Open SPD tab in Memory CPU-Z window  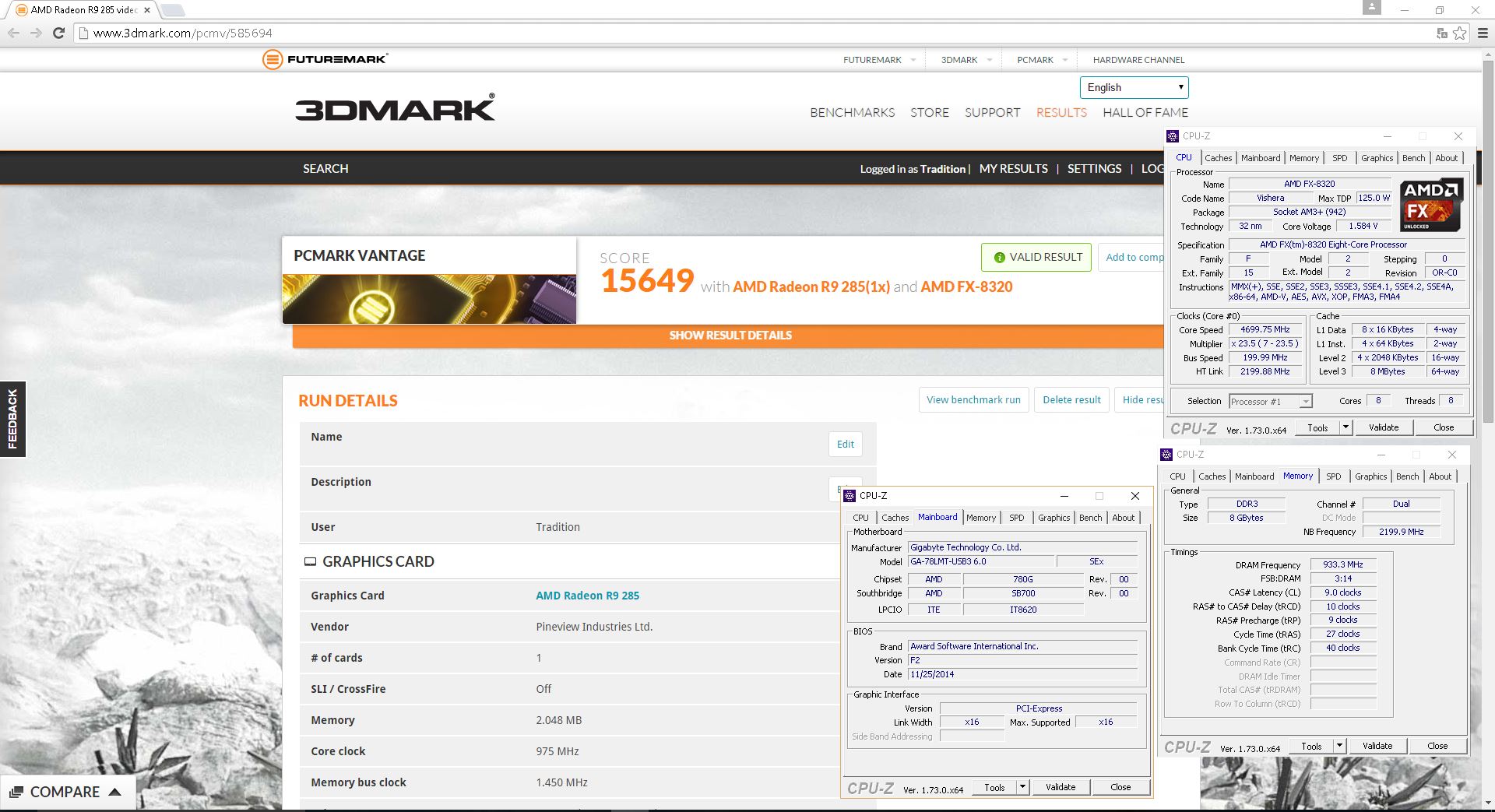click(1333, 476)
